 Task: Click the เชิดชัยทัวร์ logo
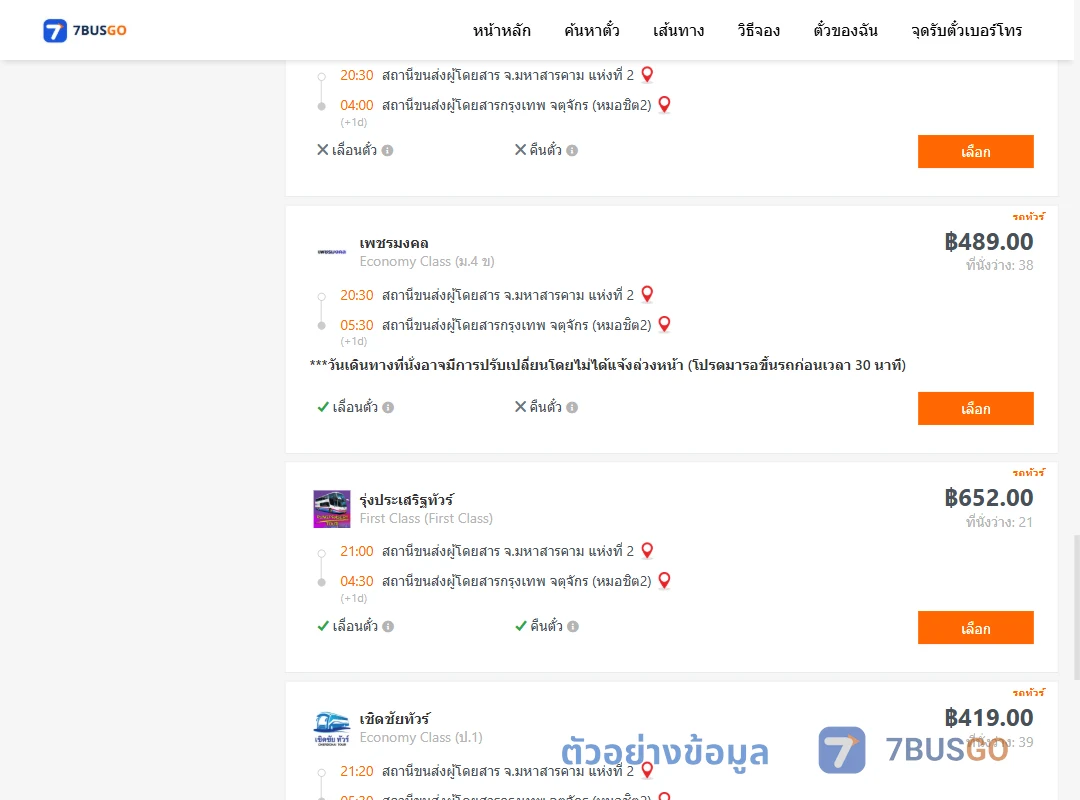point(332,728)
